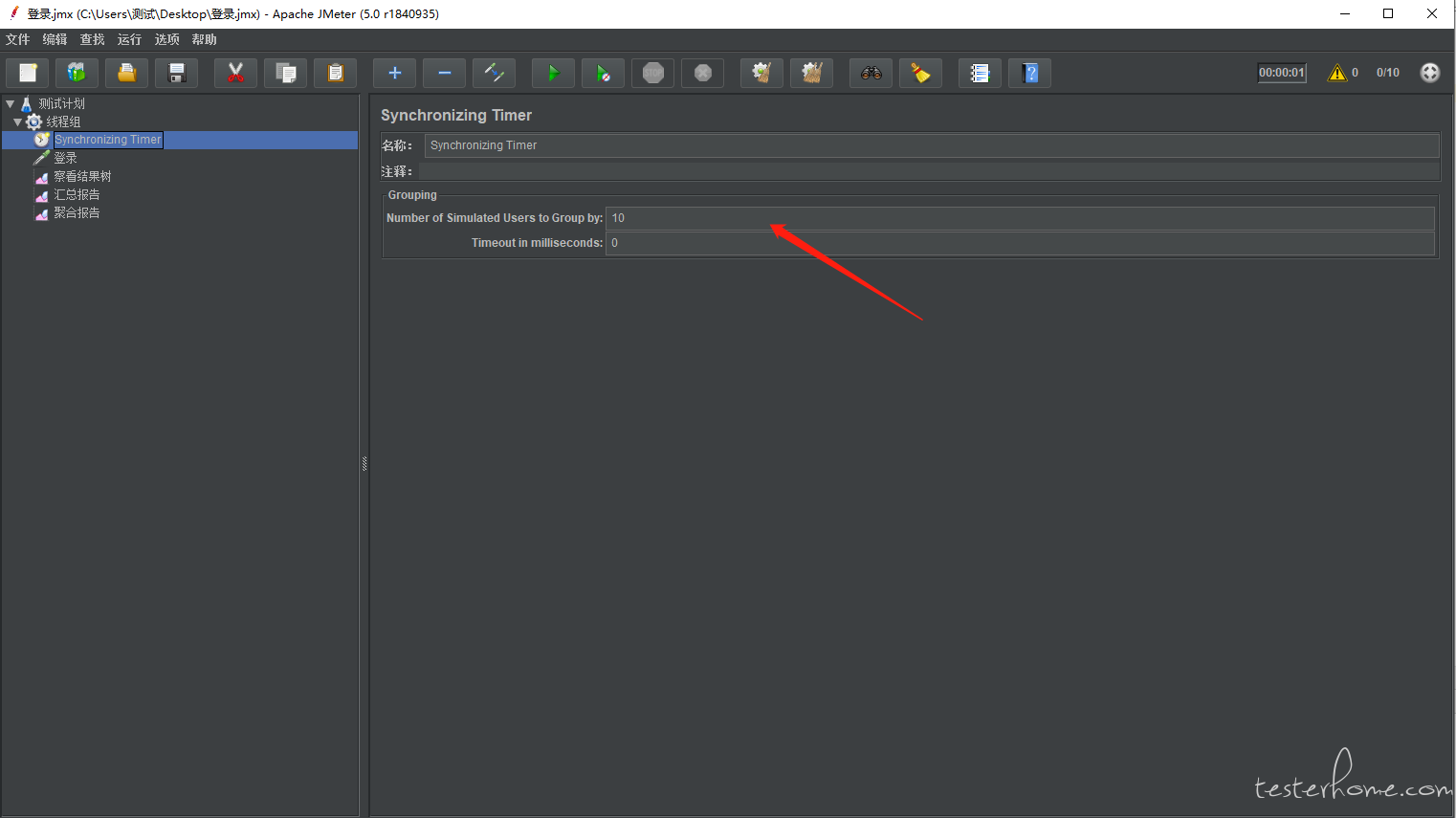This screenshot has height=818, width=1456.
Task: Click the Stop test icon
Action: [x=652, y=73]
